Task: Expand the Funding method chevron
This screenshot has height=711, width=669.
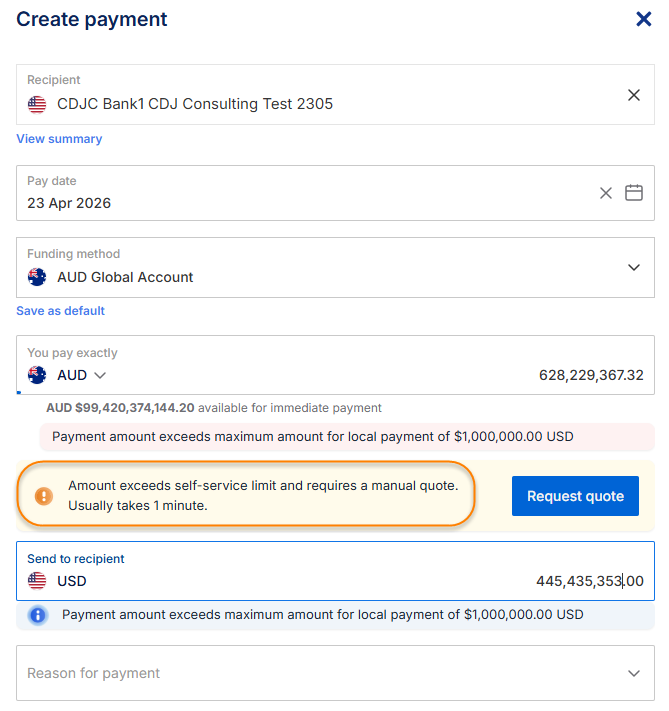Action: 633,267
